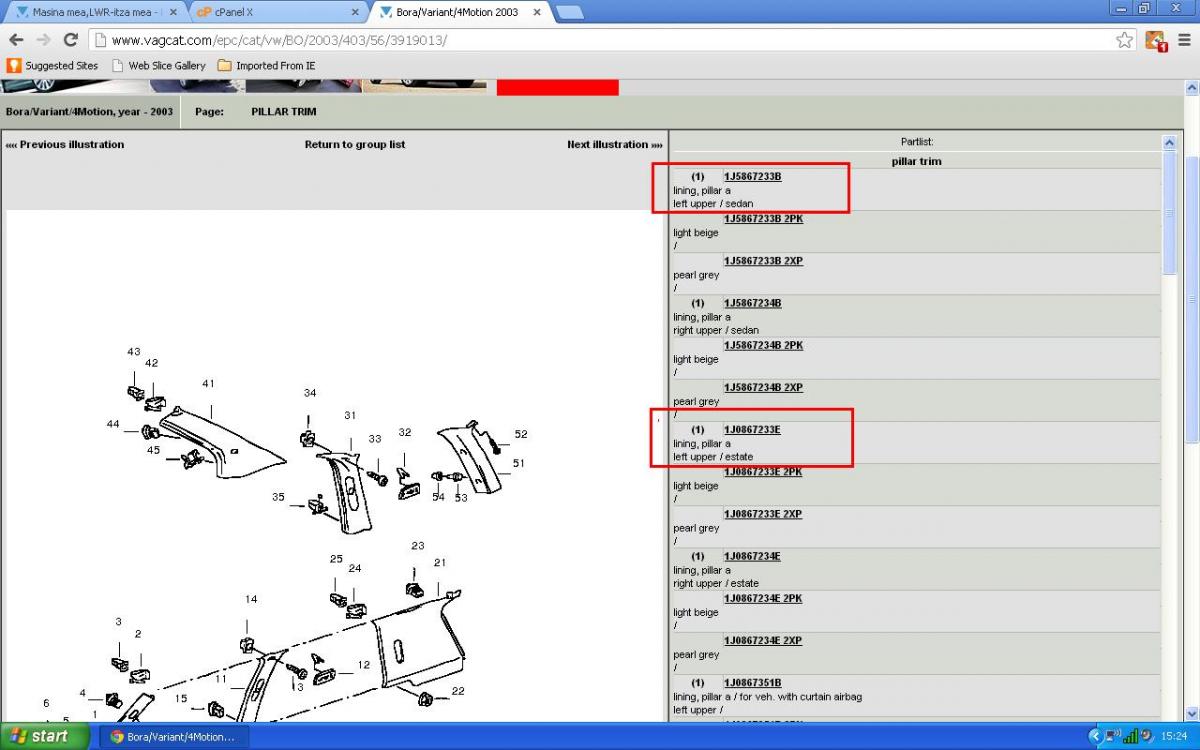Reload the page with the refresh icon

click(70, 40)
